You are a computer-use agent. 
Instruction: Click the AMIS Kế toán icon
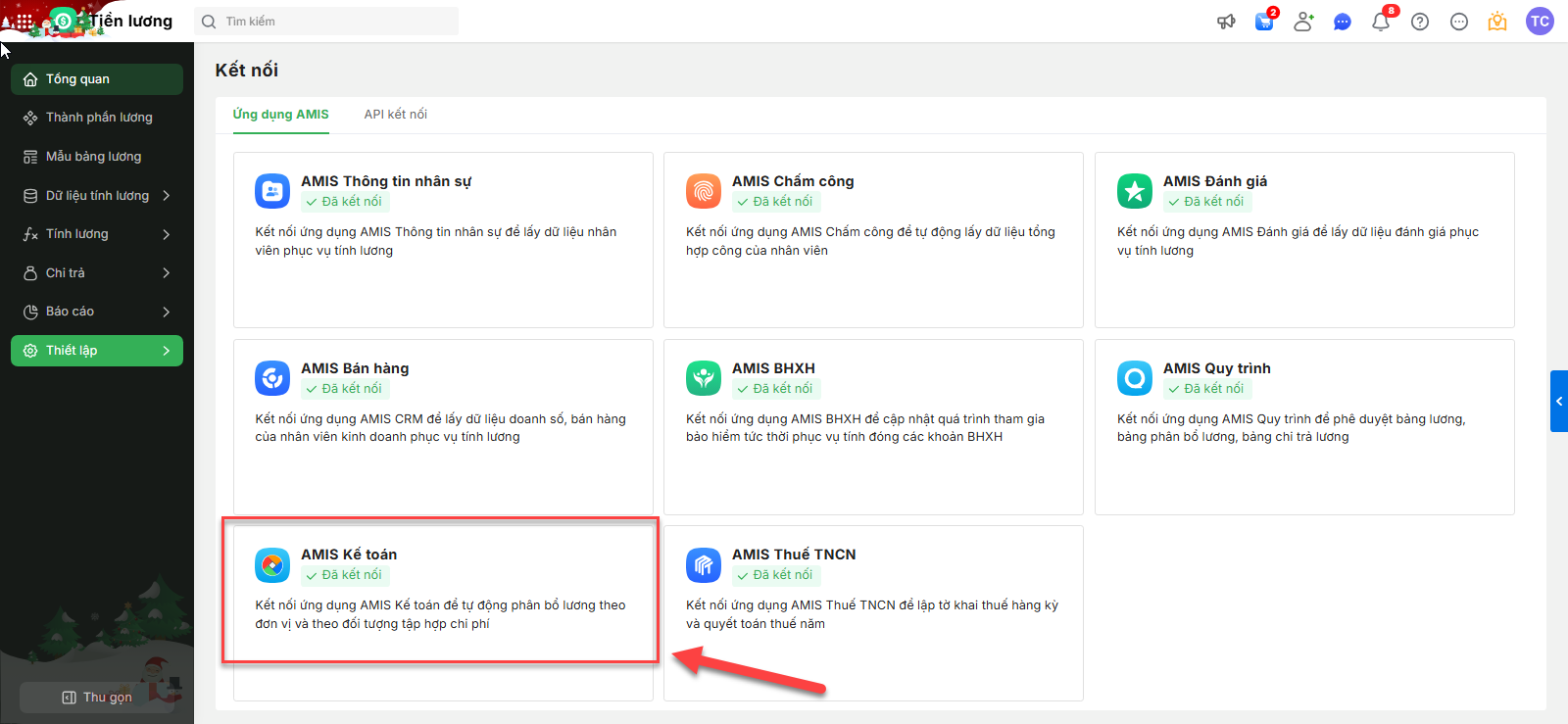tap(272, 565)
